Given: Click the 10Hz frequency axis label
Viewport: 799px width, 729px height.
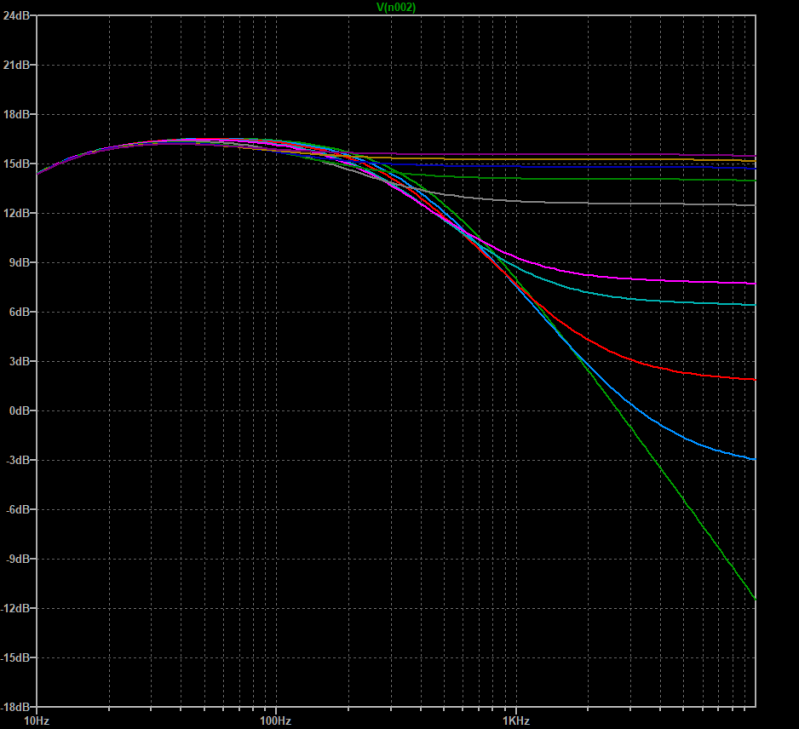Looking at the screenshot, I should tap(37, 720).
